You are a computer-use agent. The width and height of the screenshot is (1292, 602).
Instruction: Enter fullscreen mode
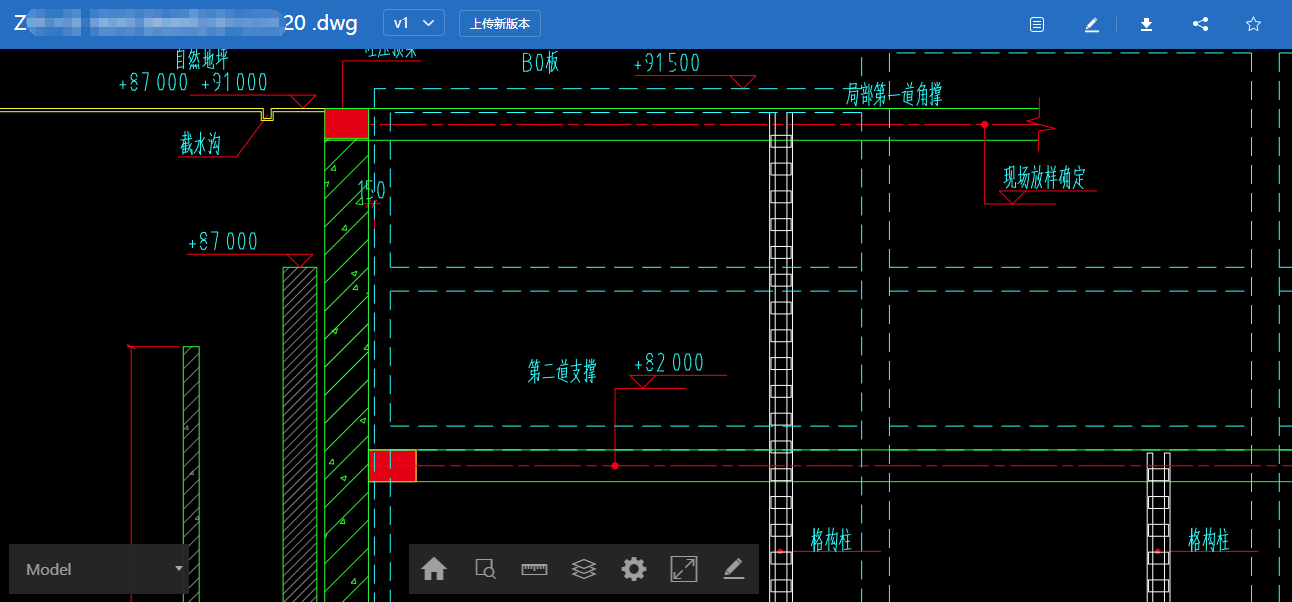[x=684, y=569]
